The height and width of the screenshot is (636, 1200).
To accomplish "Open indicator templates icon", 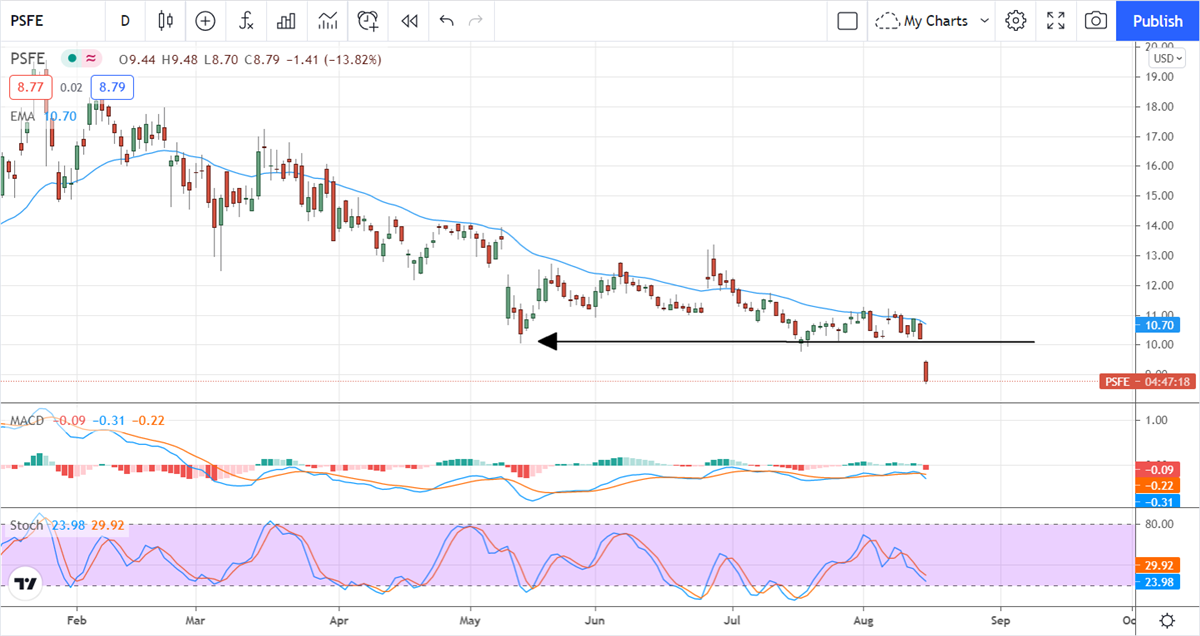I will point(327,20).
